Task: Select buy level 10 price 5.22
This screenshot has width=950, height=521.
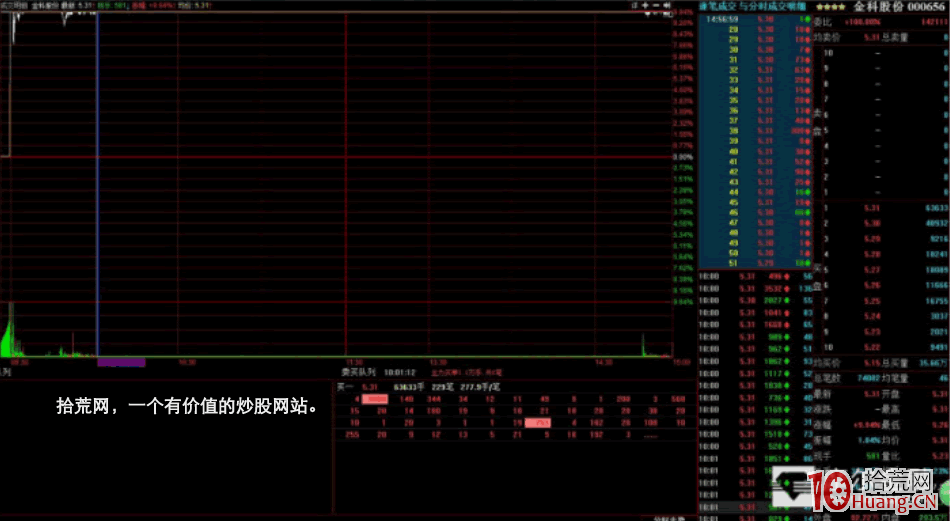Action: coord(872,347)
